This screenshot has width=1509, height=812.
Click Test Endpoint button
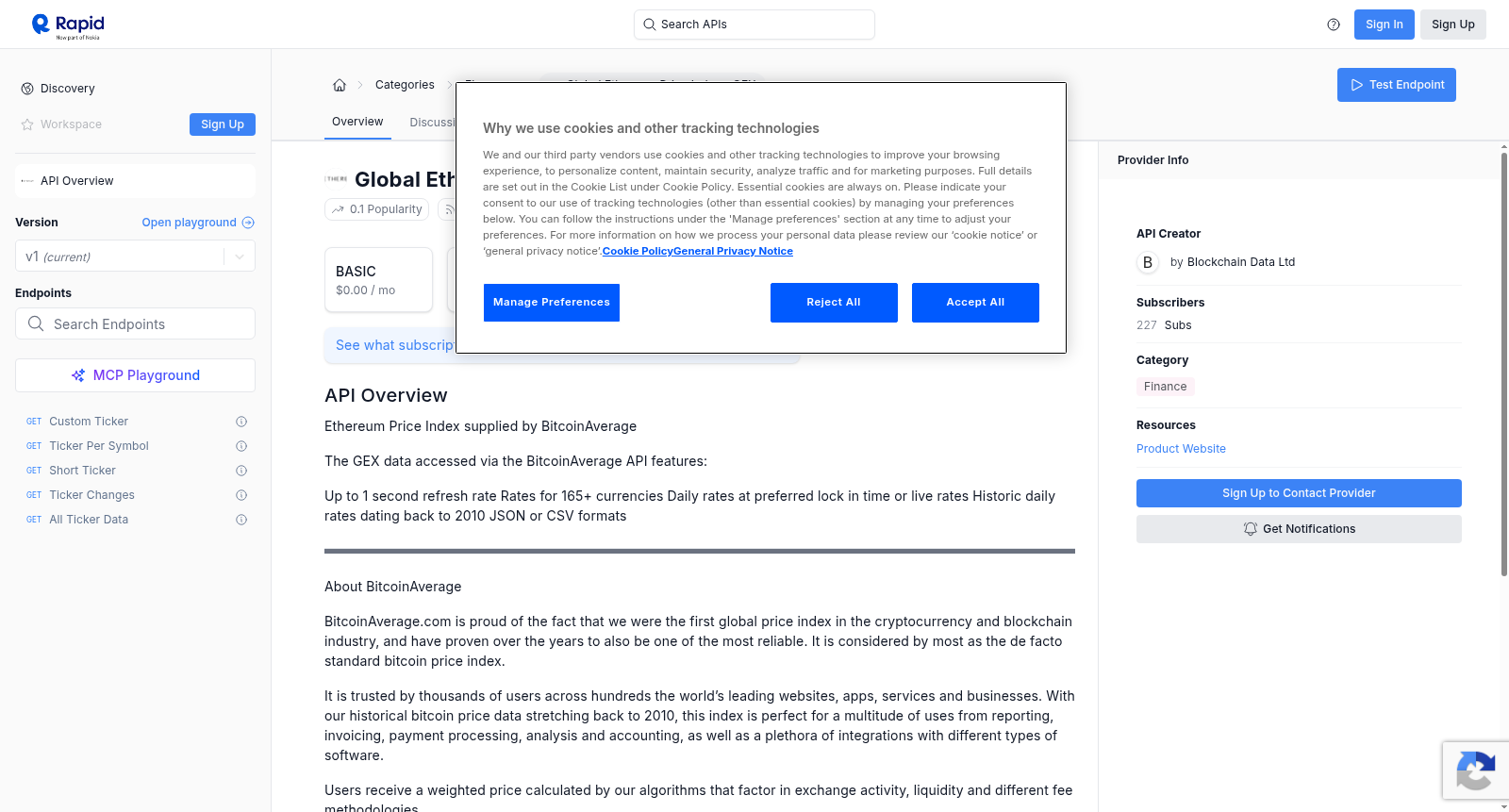click(x=1397, y=85)
